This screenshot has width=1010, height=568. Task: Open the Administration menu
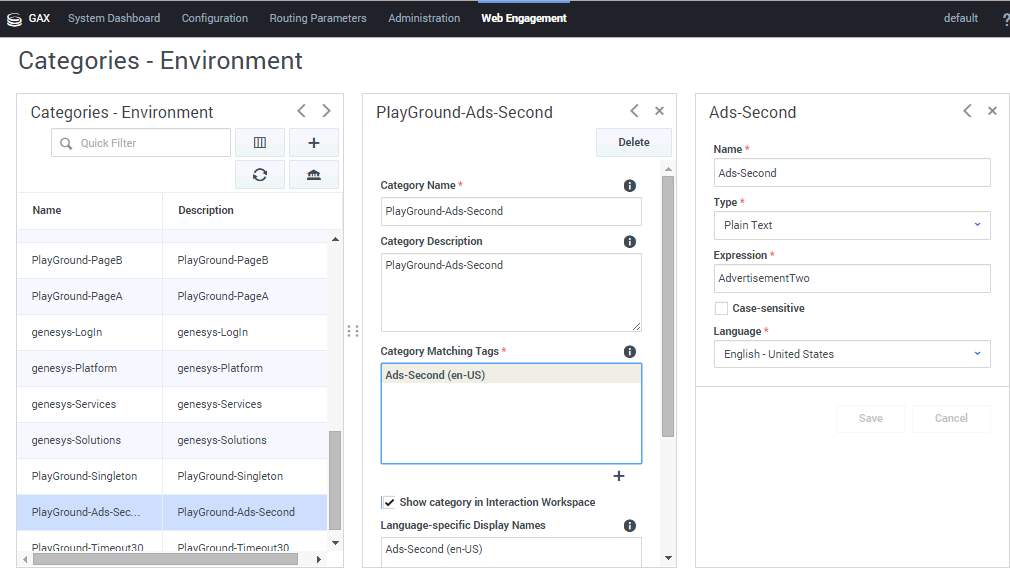click(424, 18)
